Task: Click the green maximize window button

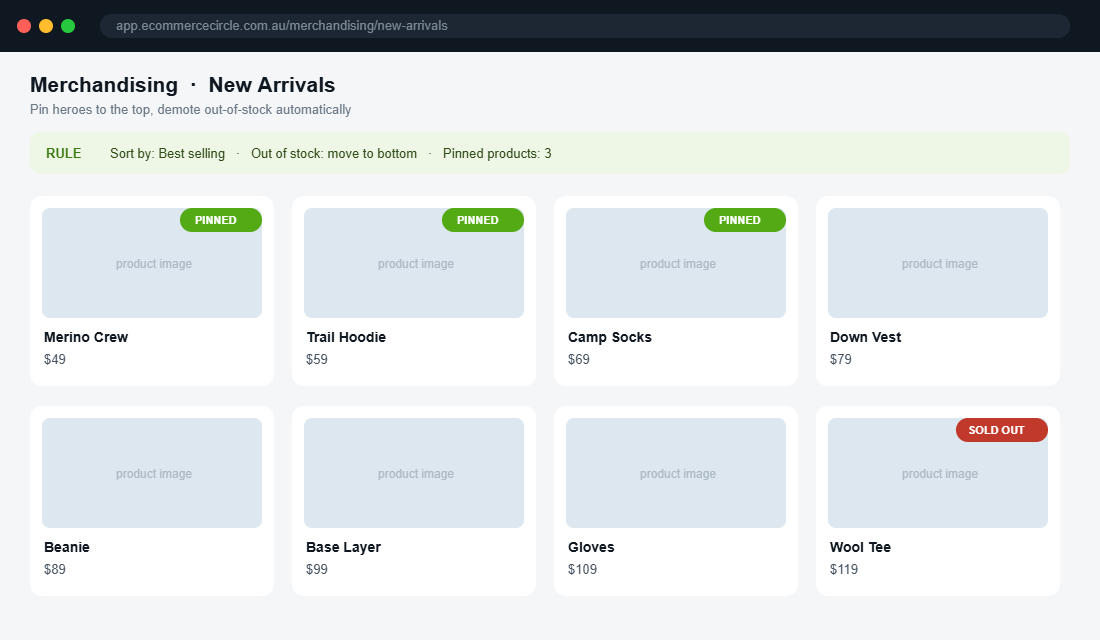Action: point(68,26)
